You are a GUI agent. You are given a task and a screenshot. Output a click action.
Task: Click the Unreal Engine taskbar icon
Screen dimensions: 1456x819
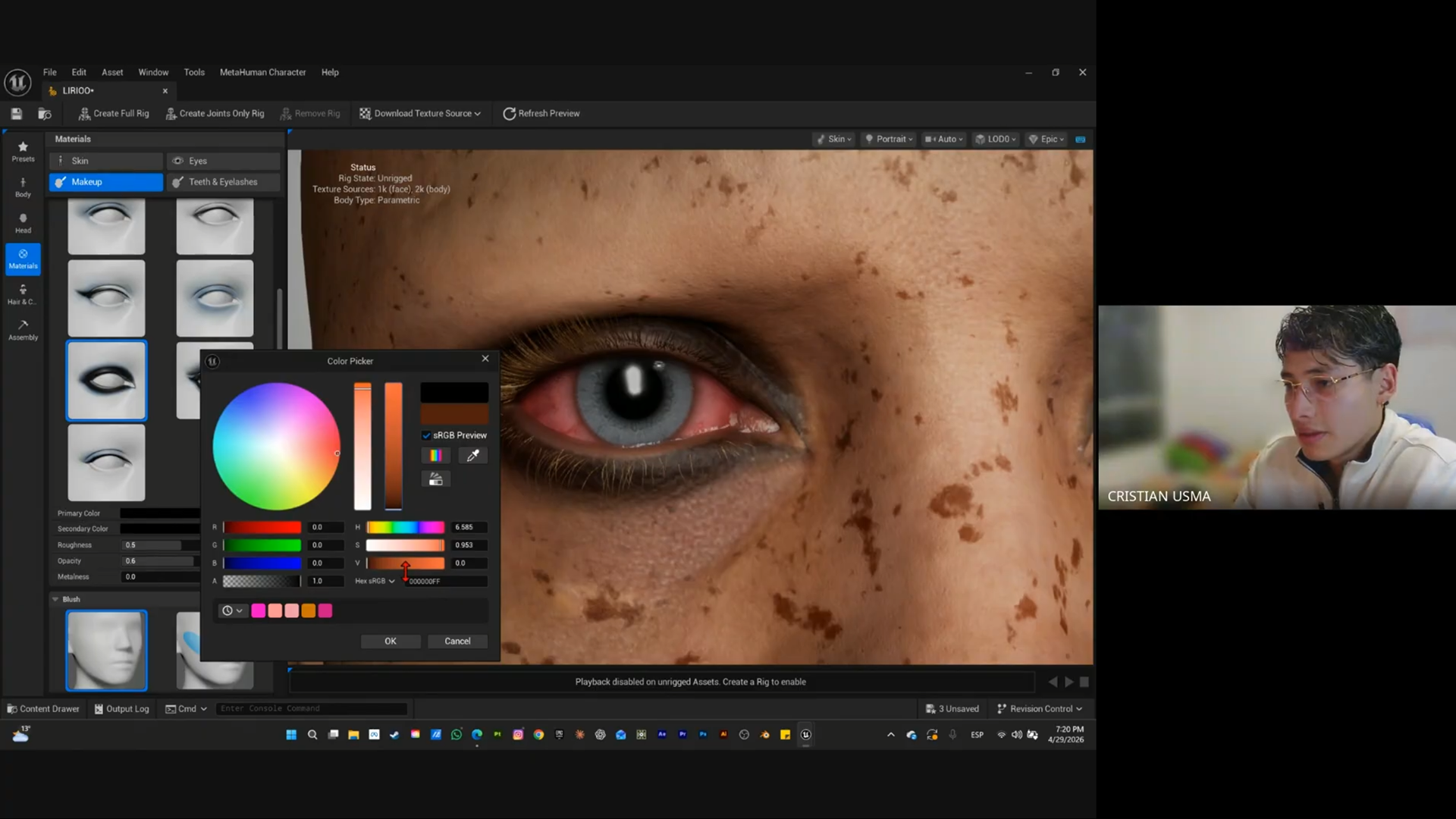click(x=805, y=734)
